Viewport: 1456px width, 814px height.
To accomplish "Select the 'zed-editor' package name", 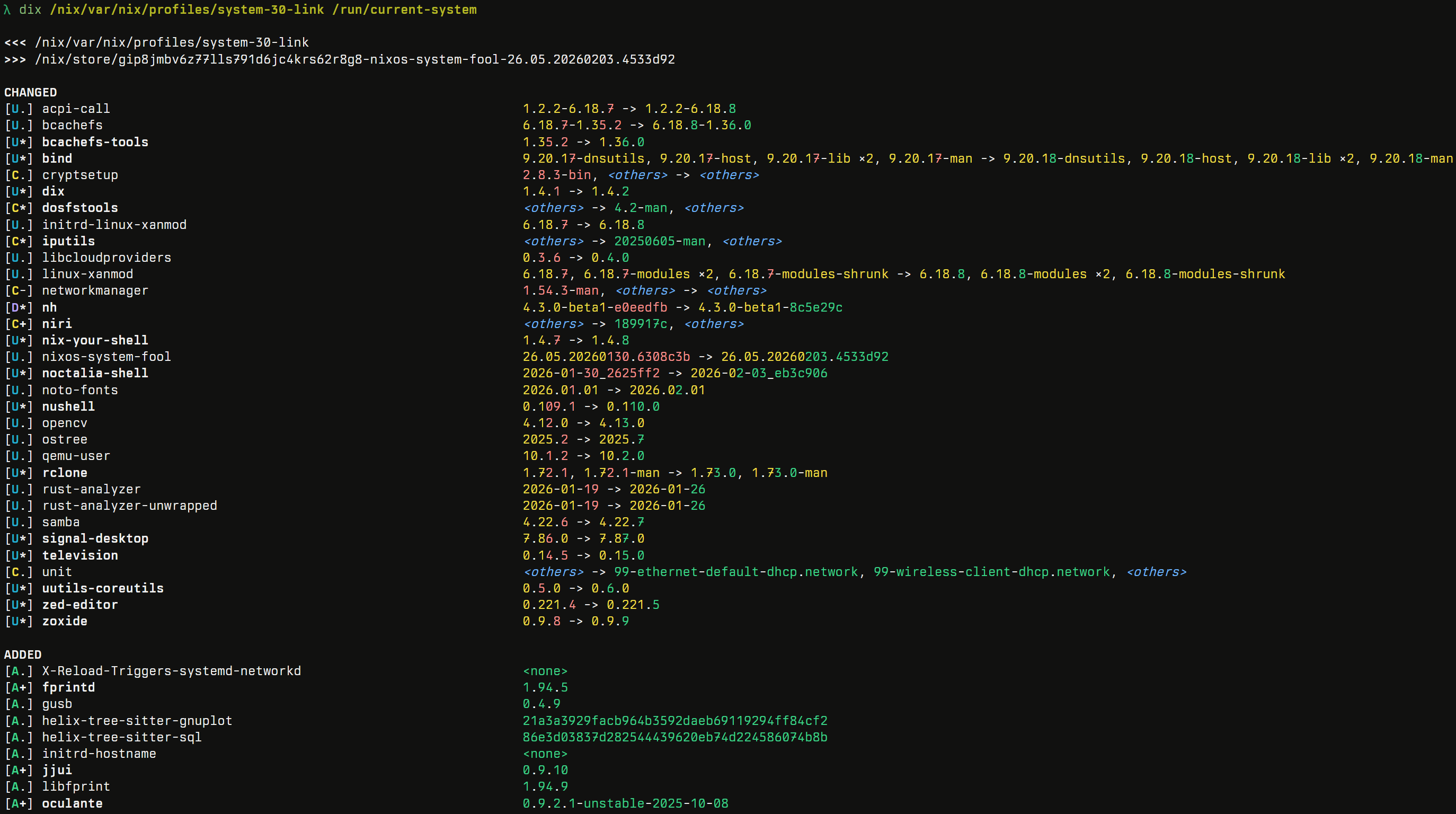I will pyautogui.click(x=80, y=604).
